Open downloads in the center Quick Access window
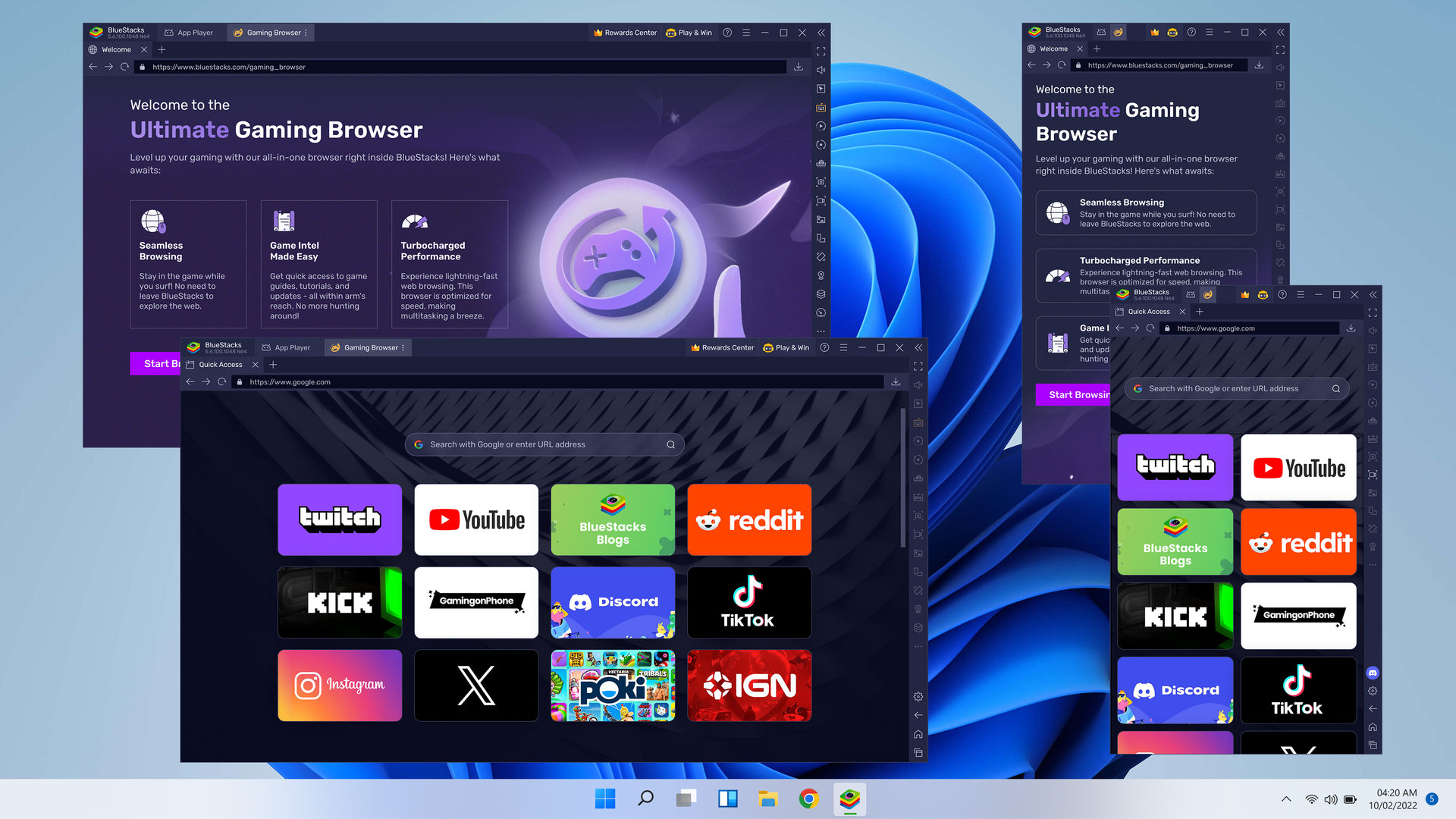 click(896, 381)
